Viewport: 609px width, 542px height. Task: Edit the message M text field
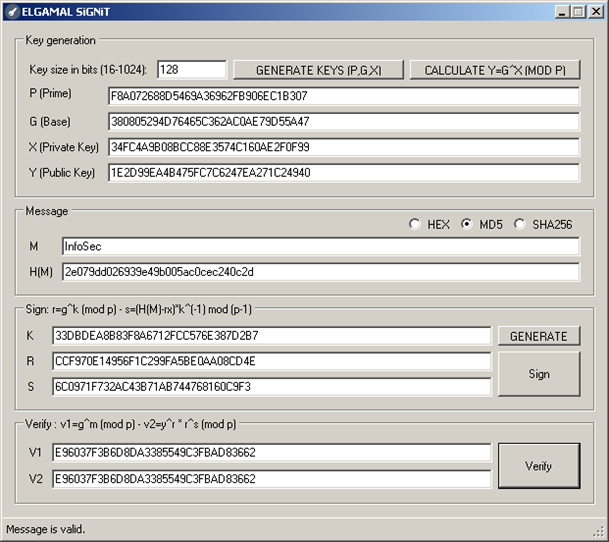(319, 246)
